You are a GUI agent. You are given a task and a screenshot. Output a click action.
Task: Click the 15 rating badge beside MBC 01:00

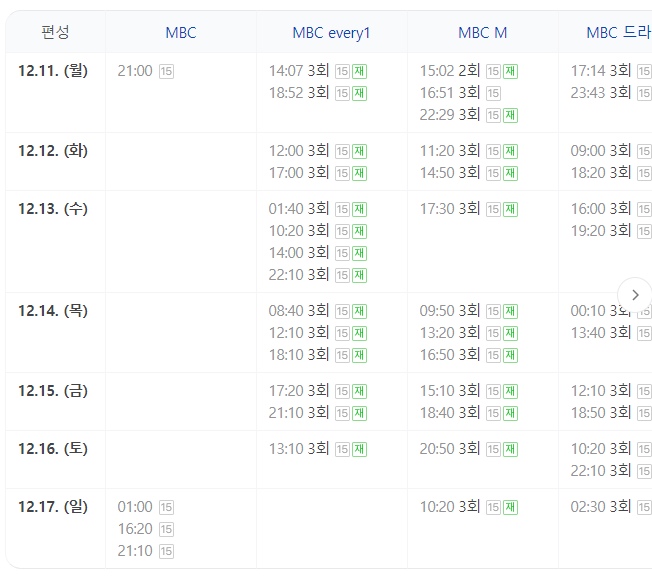[166, 507]
